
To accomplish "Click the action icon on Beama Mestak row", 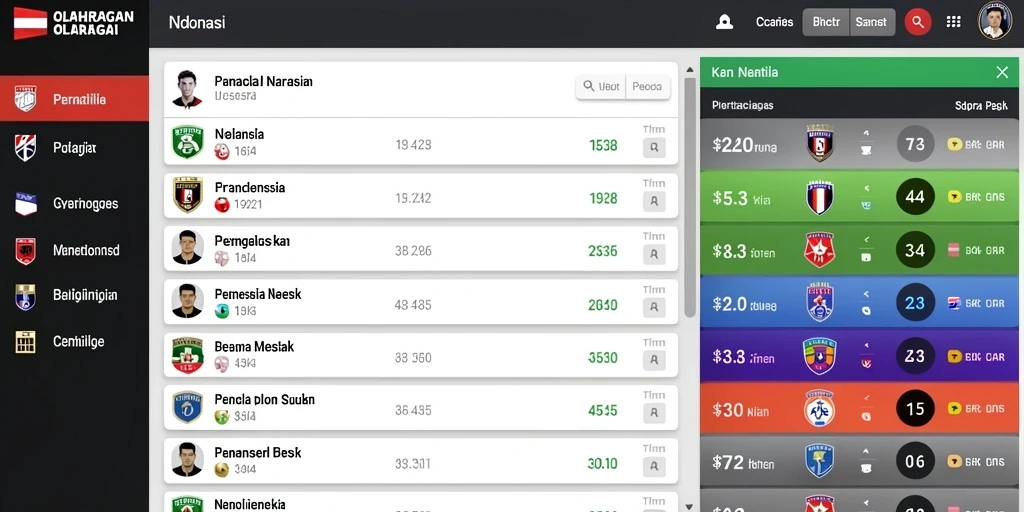I will [x=654, y=360].
